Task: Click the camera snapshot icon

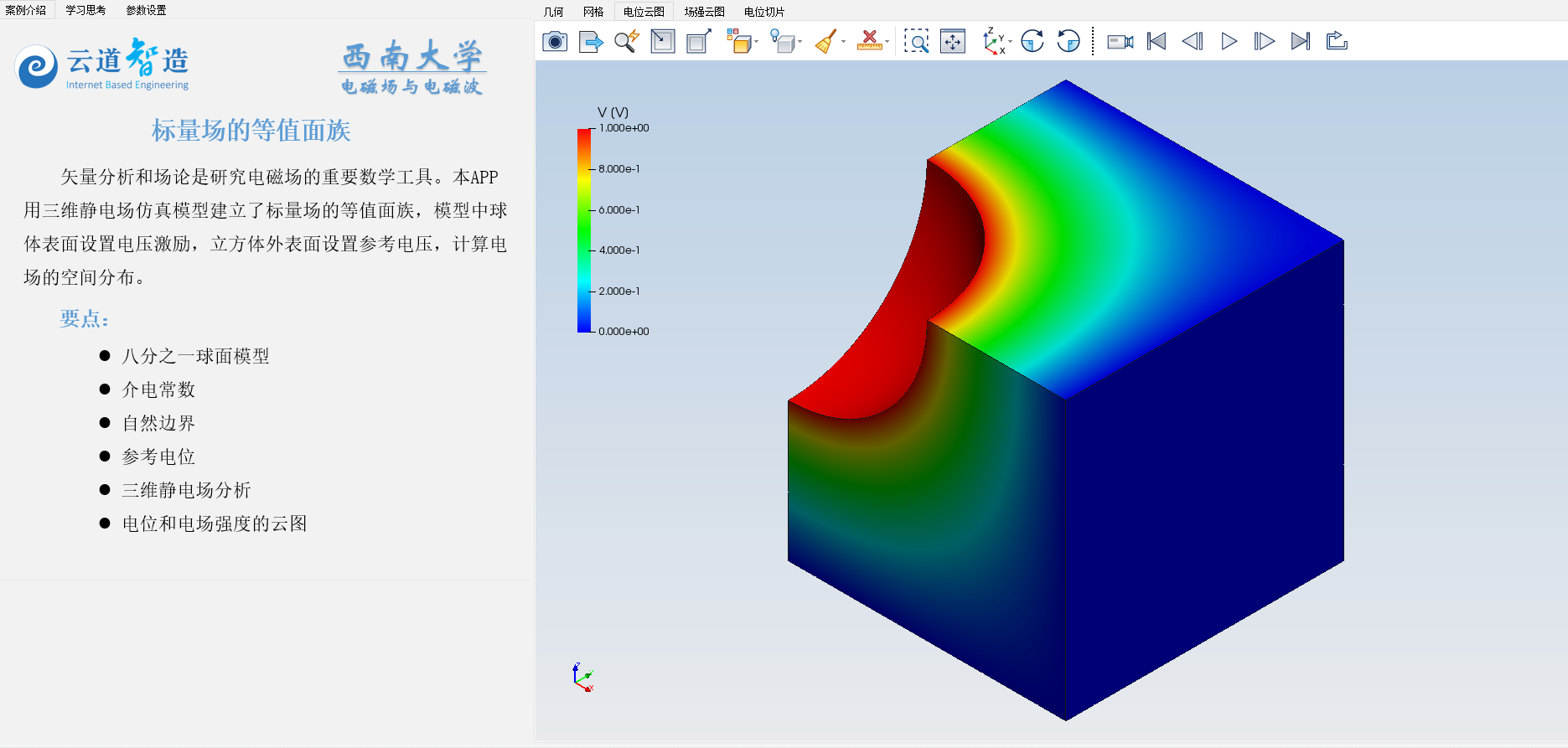Action: (555, 41)
